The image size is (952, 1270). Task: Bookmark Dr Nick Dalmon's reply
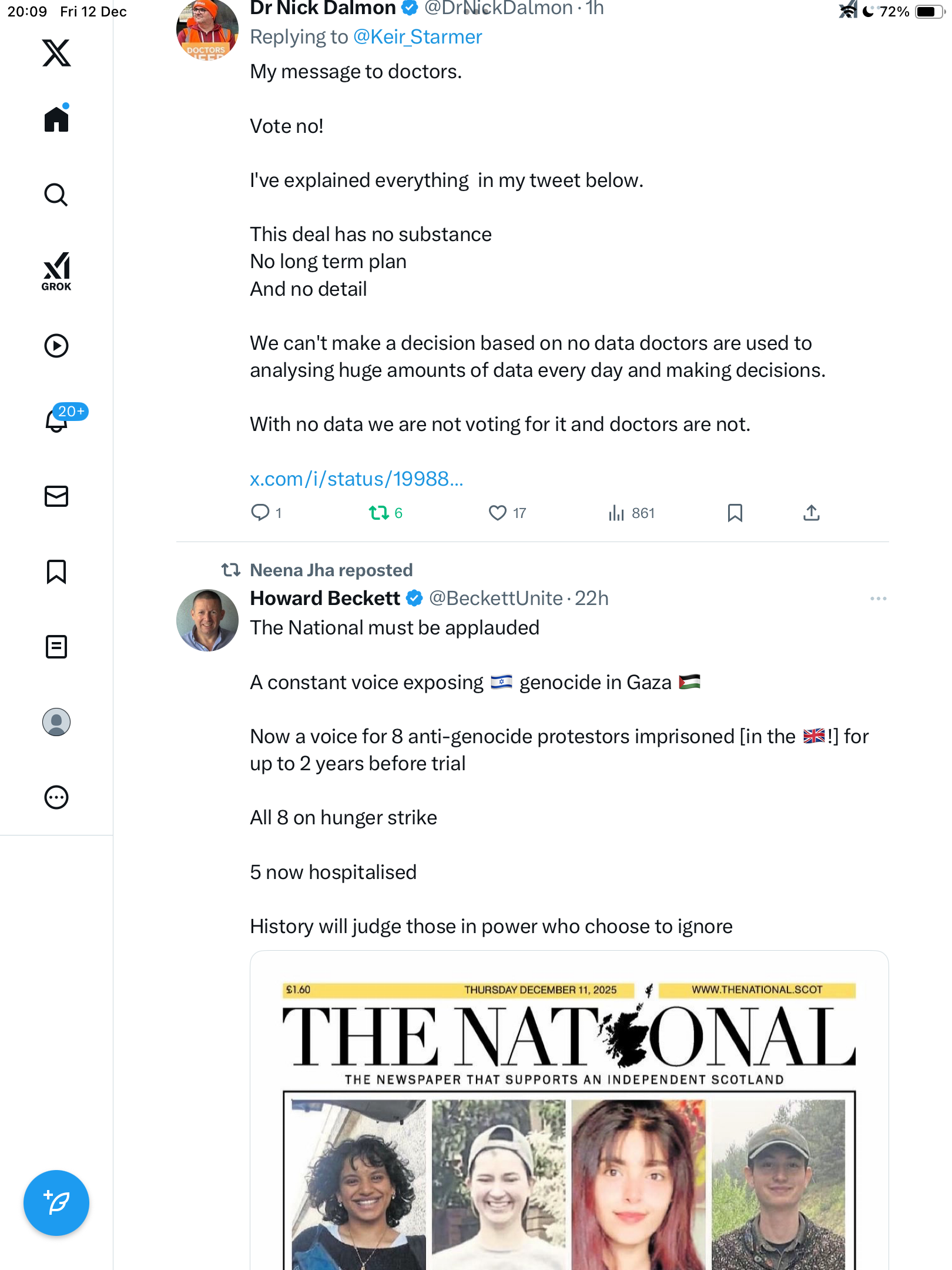tap(735, 513)
